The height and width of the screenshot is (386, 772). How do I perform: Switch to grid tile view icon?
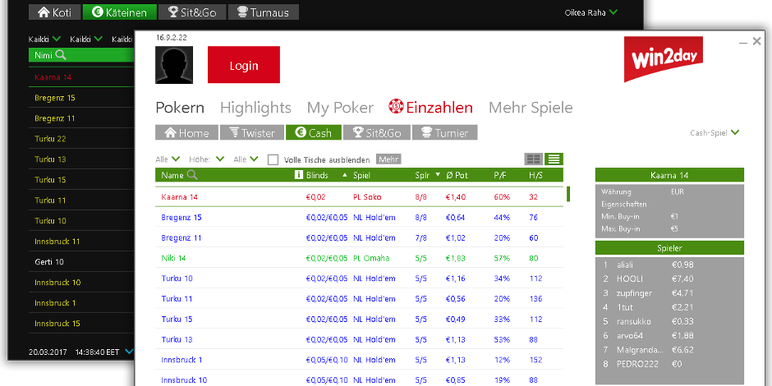[x=534, y=159]
